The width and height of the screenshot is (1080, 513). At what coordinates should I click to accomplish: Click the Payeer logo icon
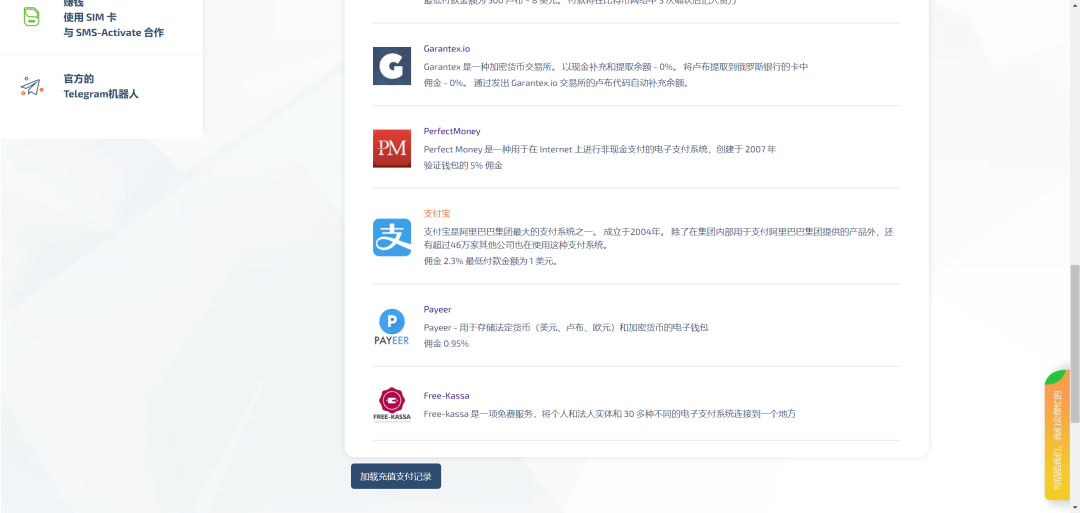tap(392, 326)
